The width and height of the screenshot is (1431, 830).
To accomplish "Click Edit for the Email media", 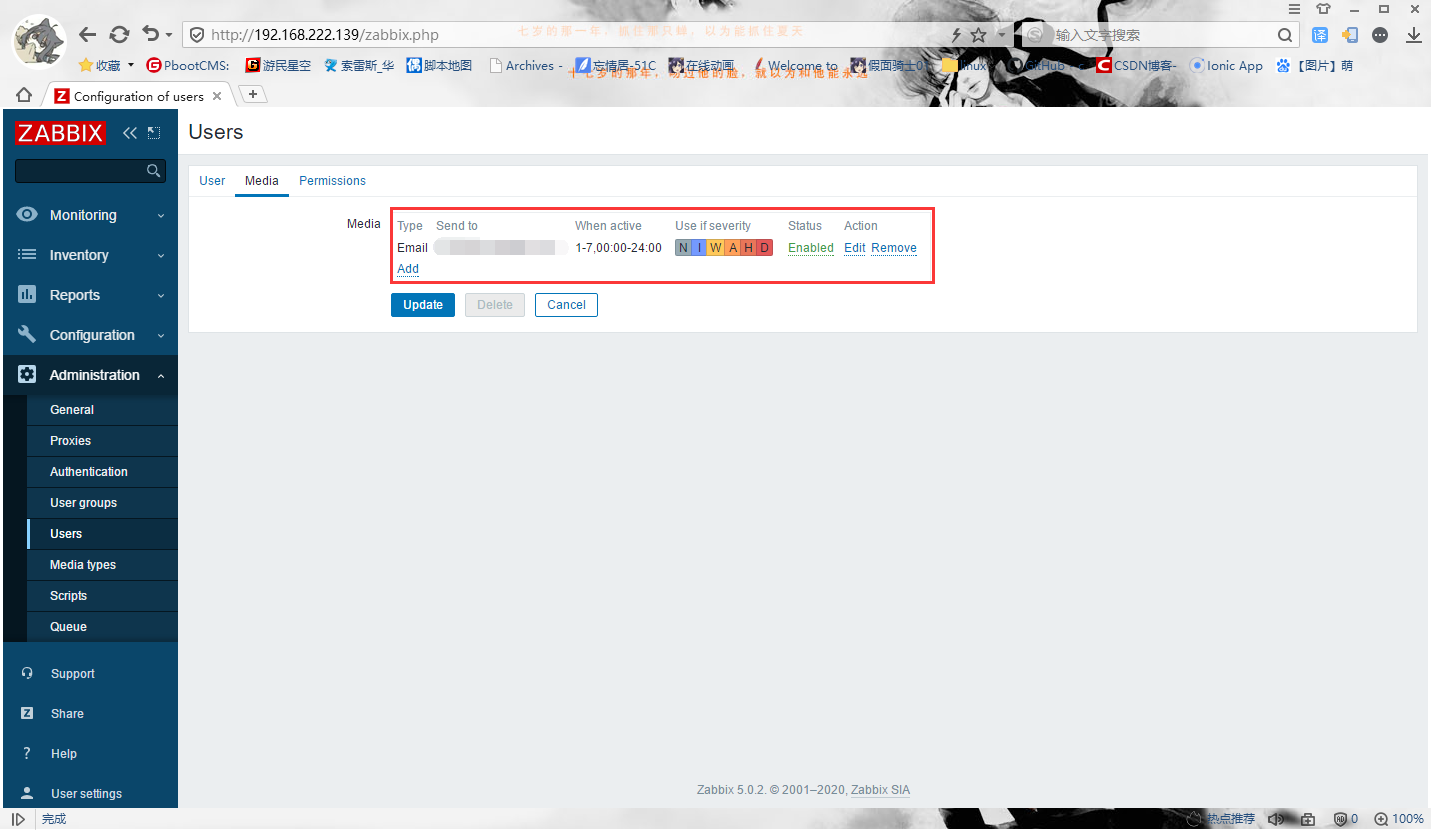I will (855, 248).
